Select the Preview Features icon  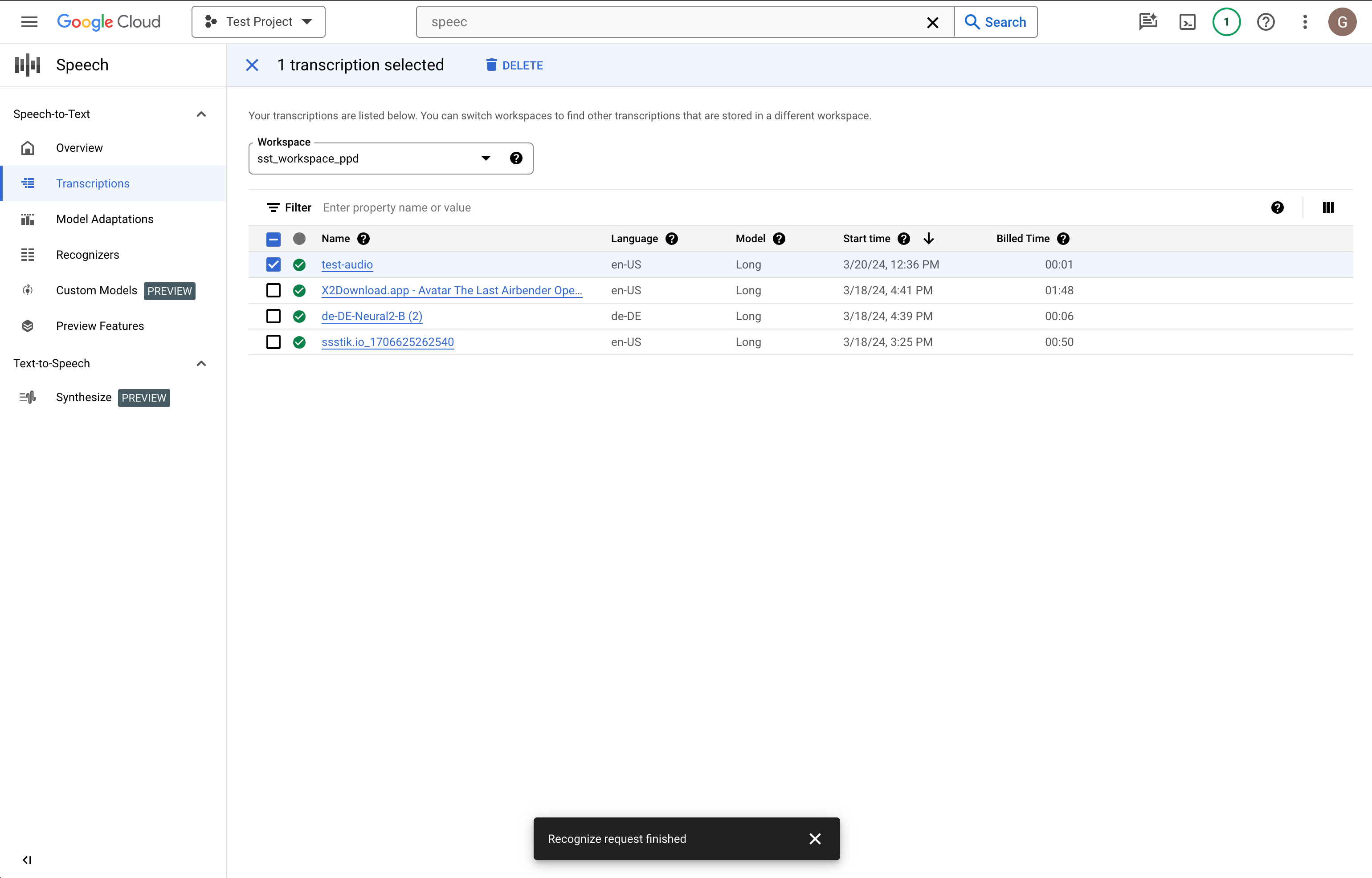click(27, 325)
